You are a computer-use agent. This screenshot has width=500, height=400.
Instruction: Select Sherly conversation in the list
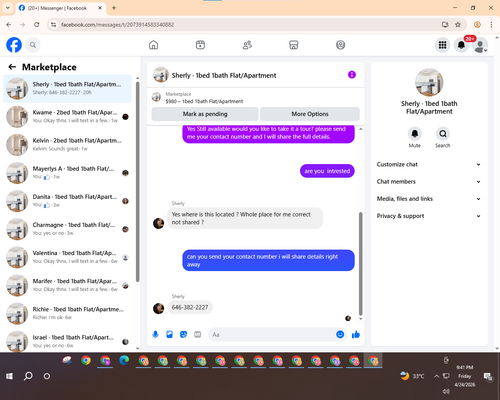(67, 89)
